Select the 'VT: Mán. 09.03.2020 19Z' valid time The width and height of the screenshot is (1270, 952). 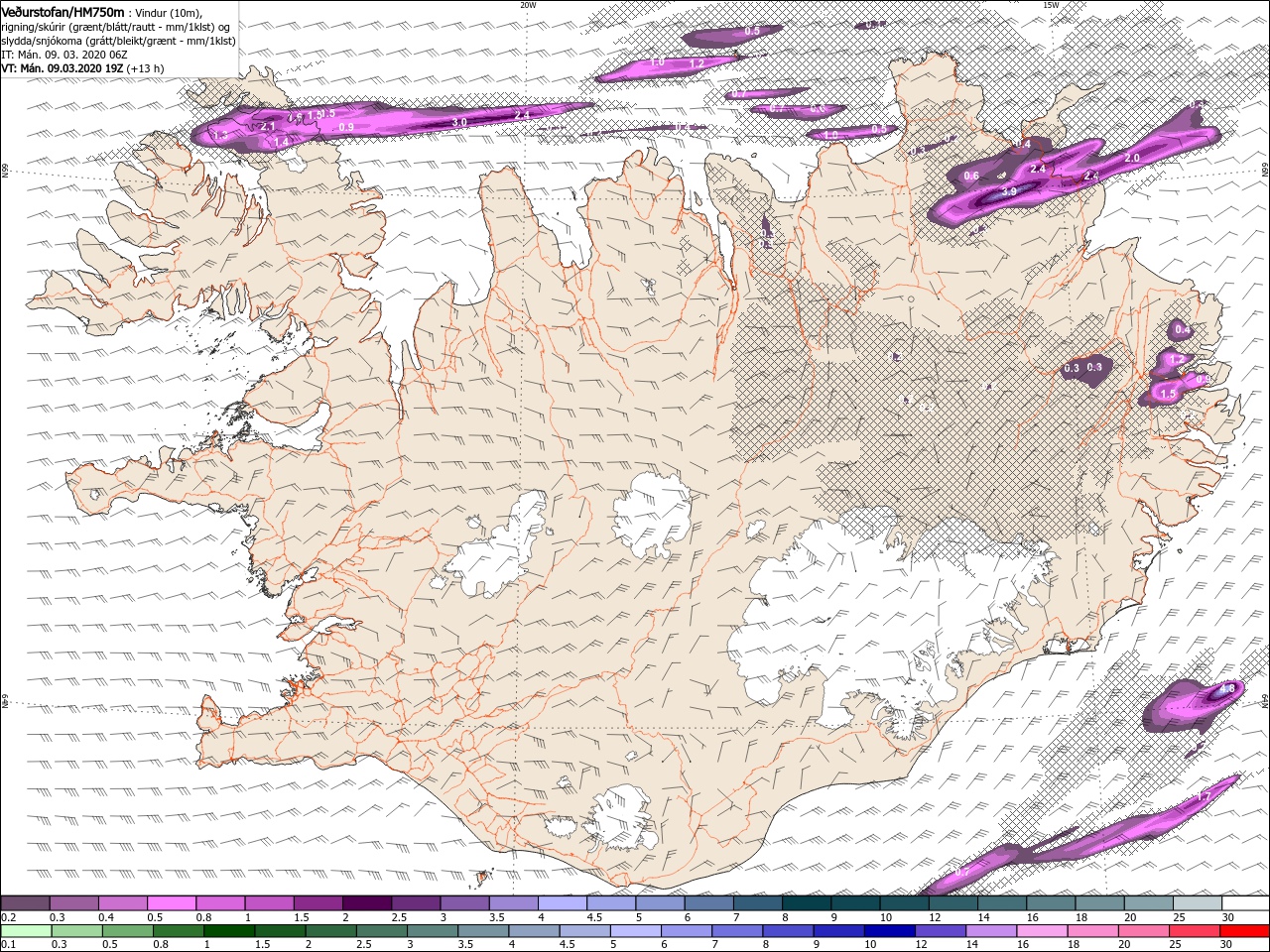62,68
